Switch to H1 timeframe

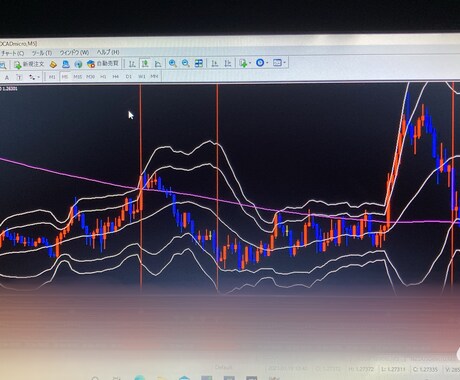(103, 77)
